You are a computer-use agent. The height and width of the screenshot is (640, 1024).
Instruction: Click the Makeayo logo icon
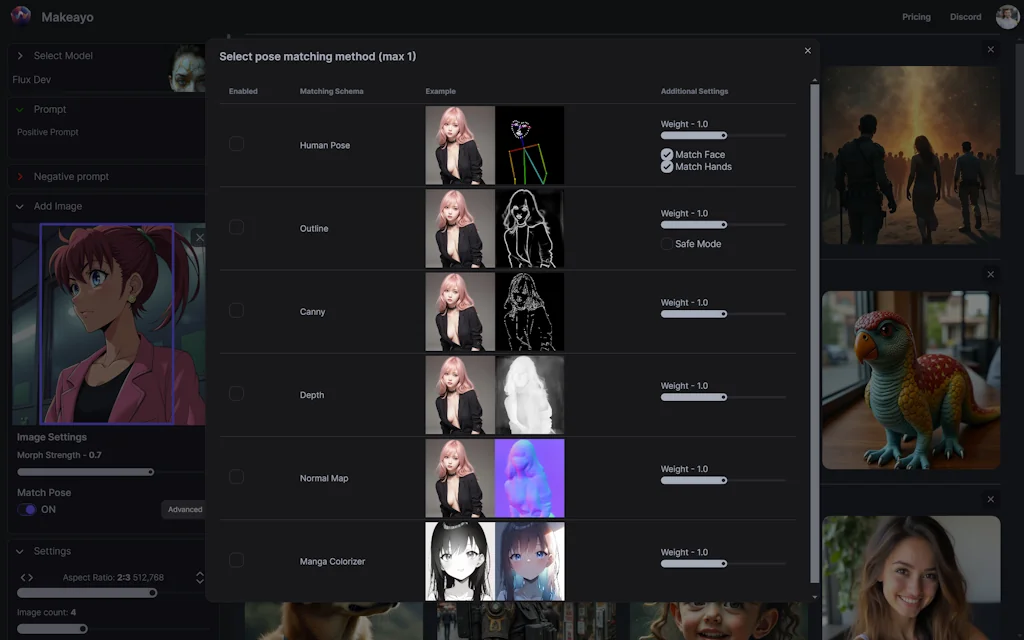click(x=20, y=16)
